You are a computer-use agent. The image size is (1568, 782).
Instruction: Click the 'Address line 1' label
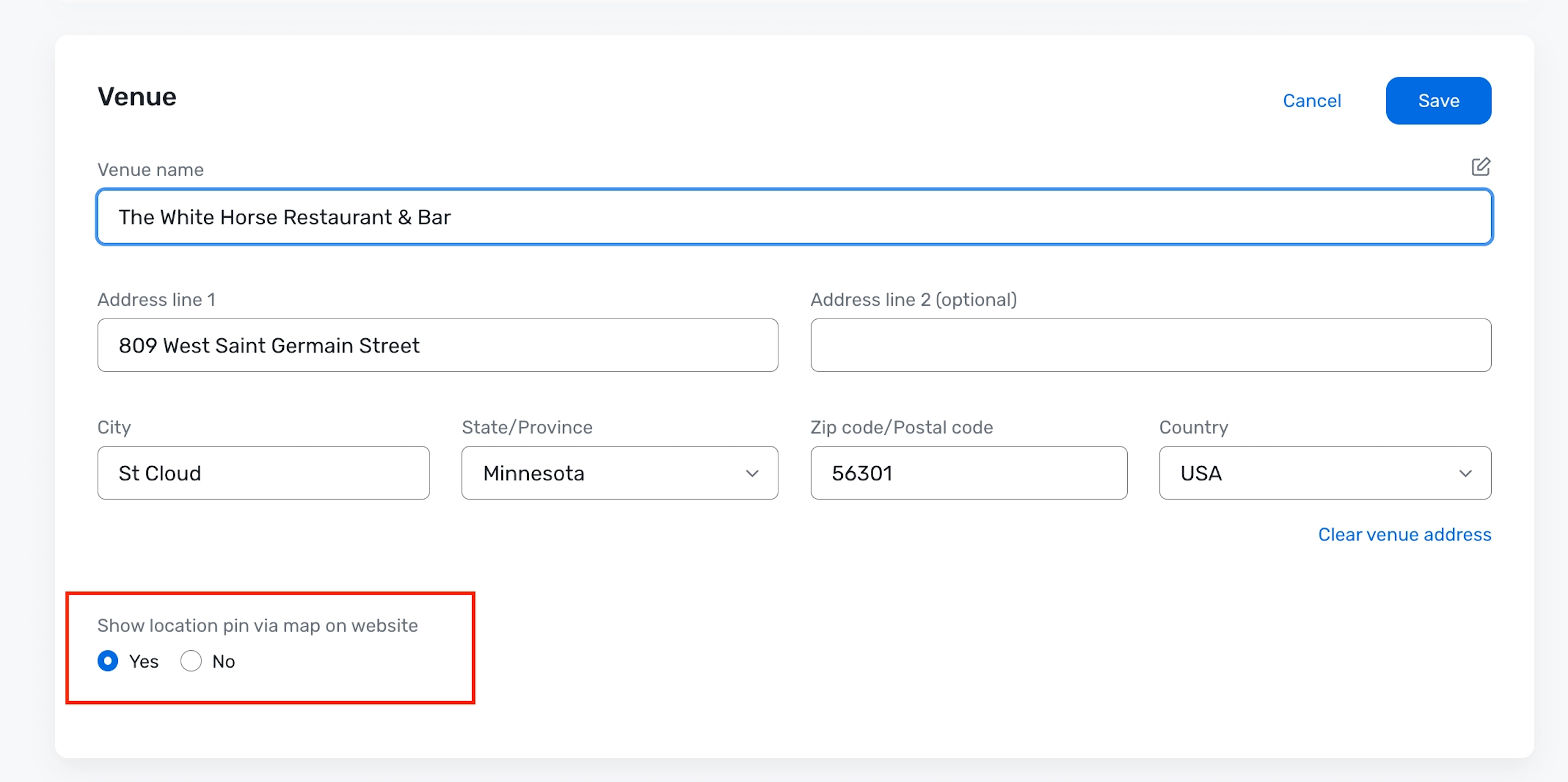coord(156,300)
